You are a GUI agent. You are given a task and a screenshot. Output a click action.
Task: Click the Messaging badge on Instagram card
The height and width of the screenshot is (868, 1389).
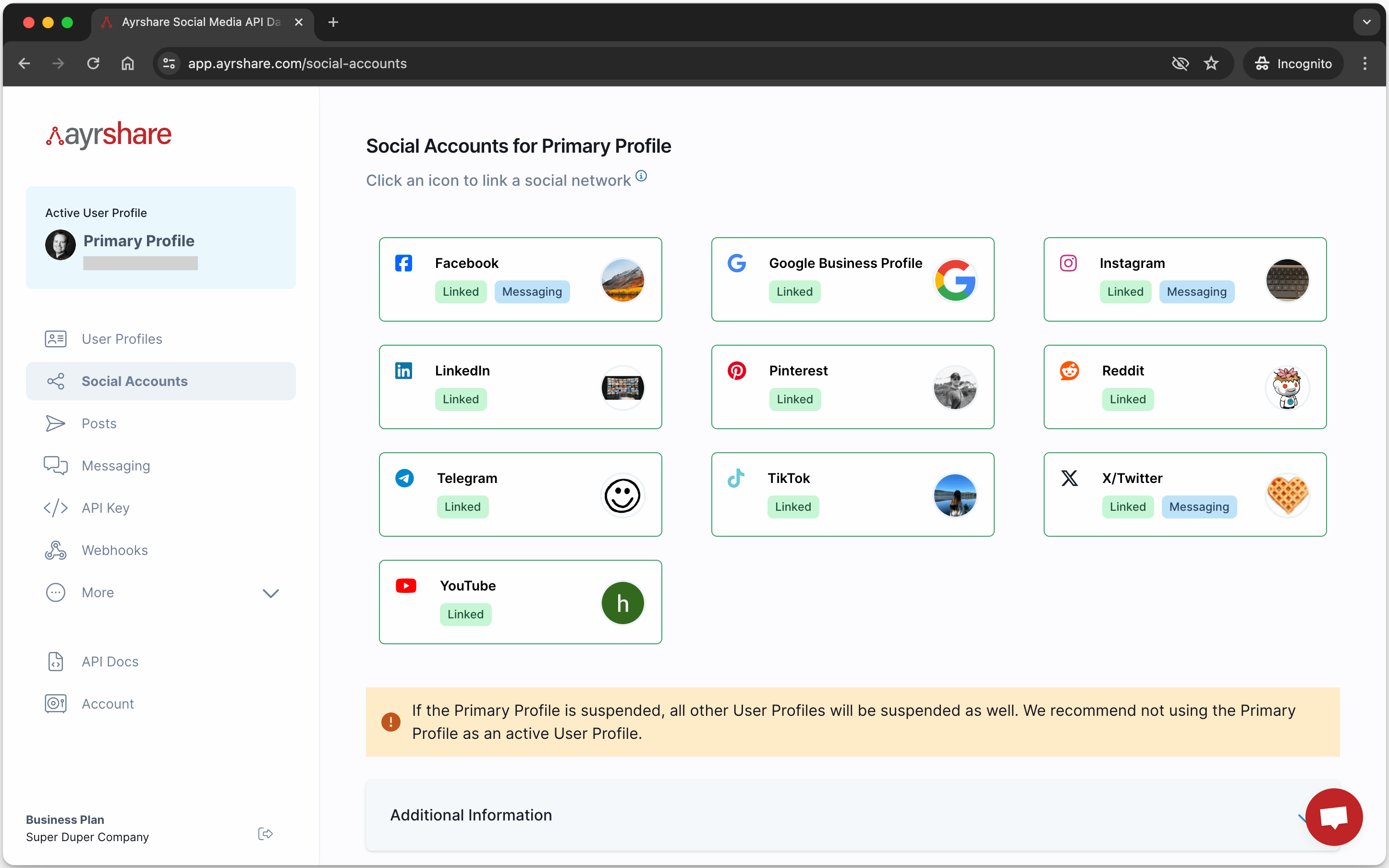(1196, 291)
